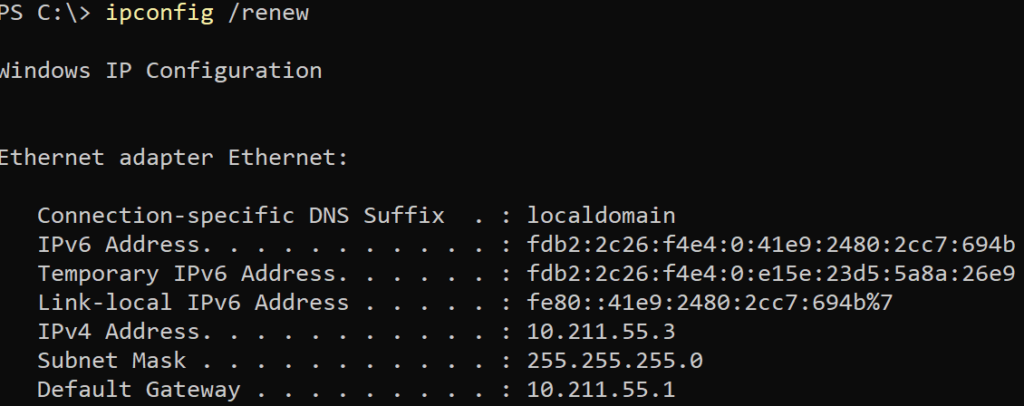
Task: Click the Connection-specific DNS Suffix label
Action: (x=240, y=216)
